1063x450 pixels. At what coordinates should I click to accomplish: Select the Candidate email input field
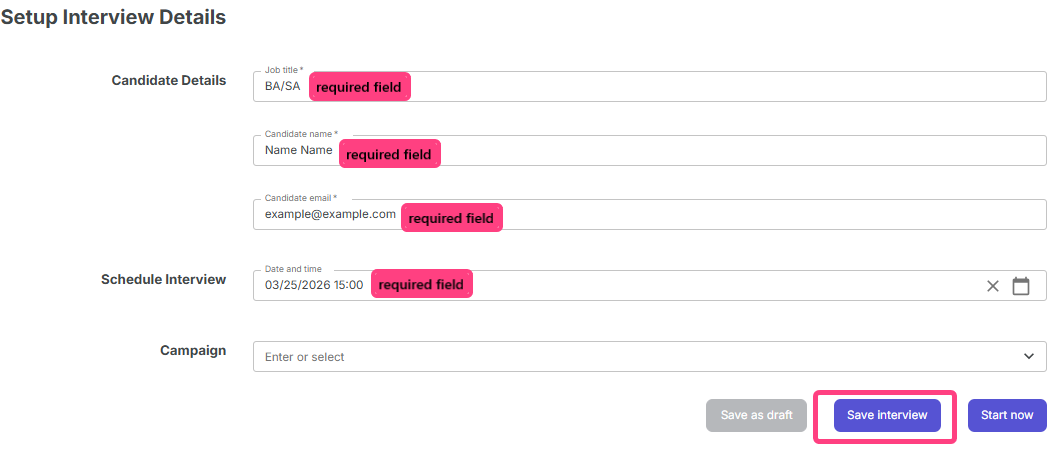point(750,214)
